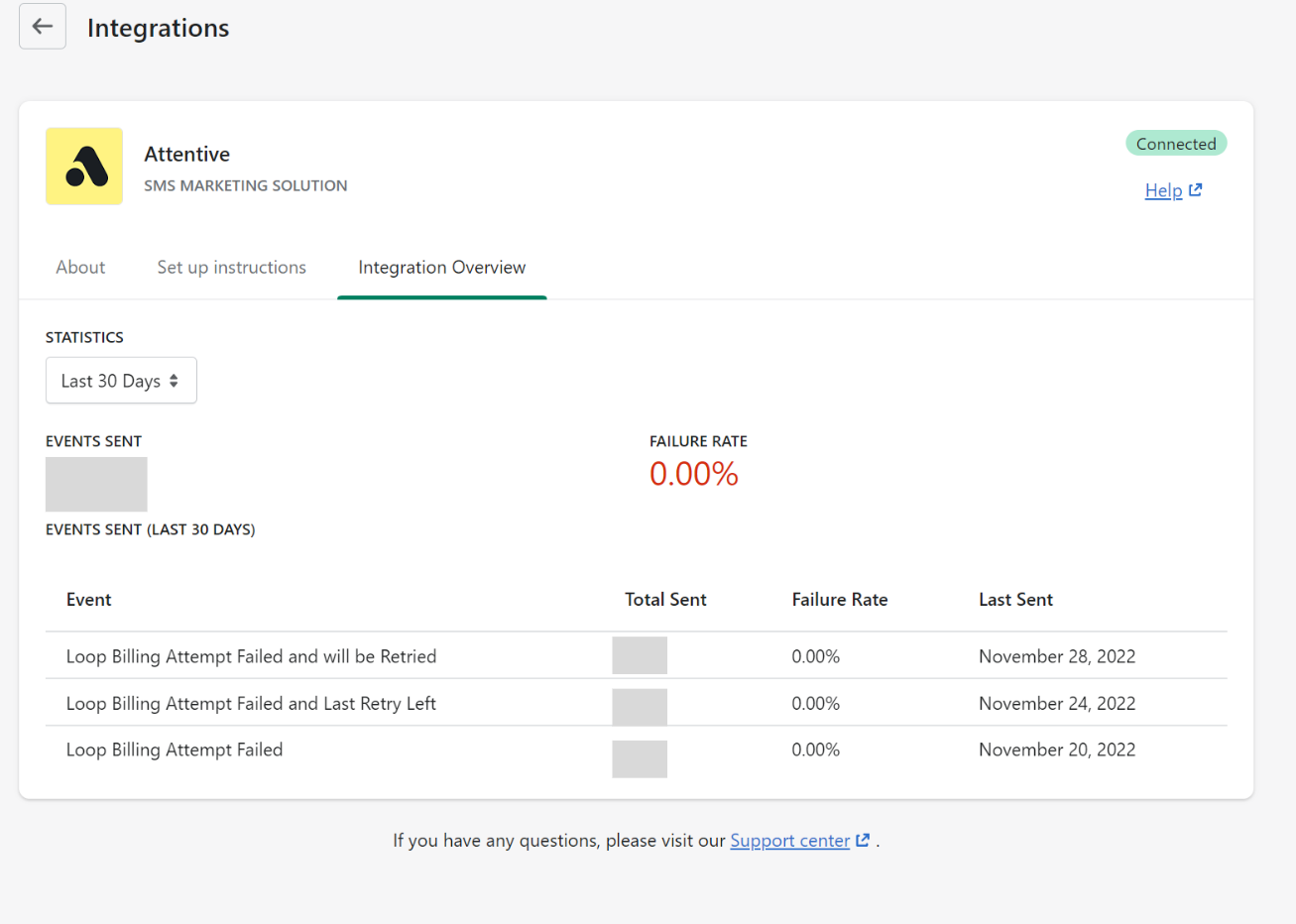This screenshot has width=1296, height=924.
Task: Click the back arrow button
Action: coord(43,27)
